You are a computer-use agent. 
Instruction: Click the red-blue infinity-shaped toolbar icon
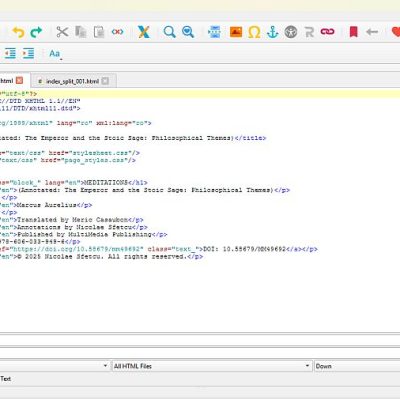[x=117, y=32]
